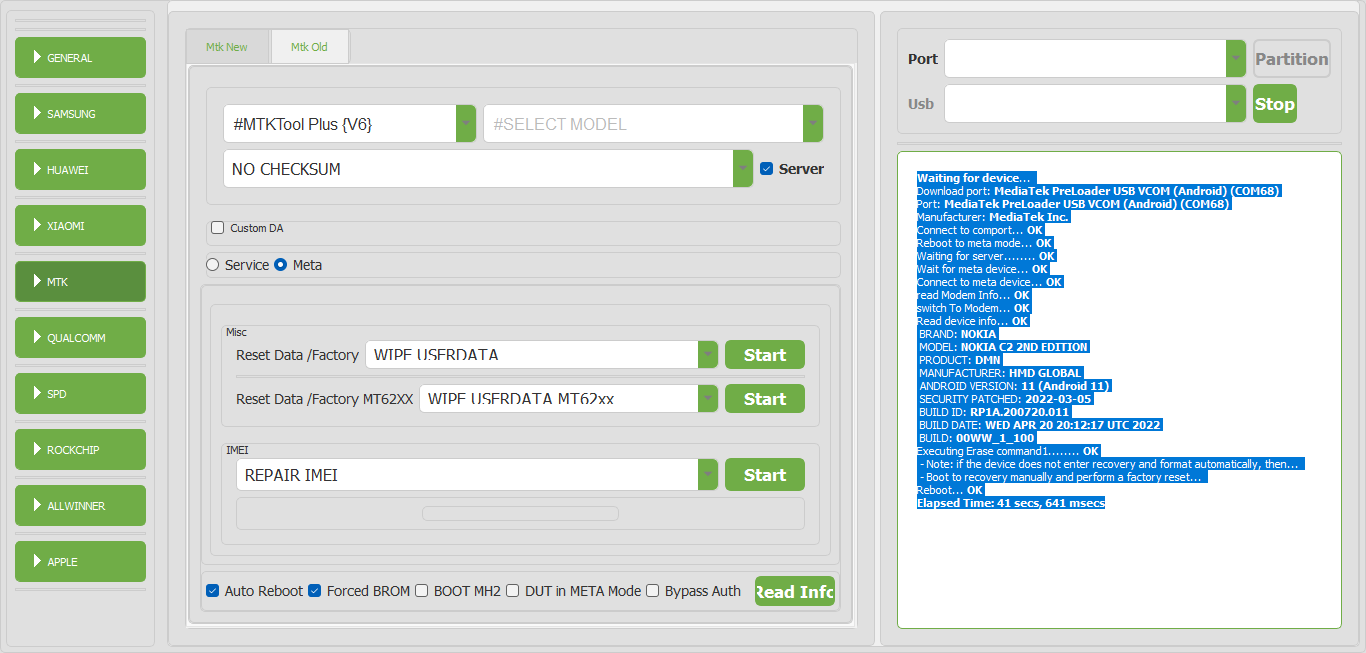Viewport: 1366px width, 653px height.
Task: Toggle the Forced BROM checkbox
Action: (315, 591)
